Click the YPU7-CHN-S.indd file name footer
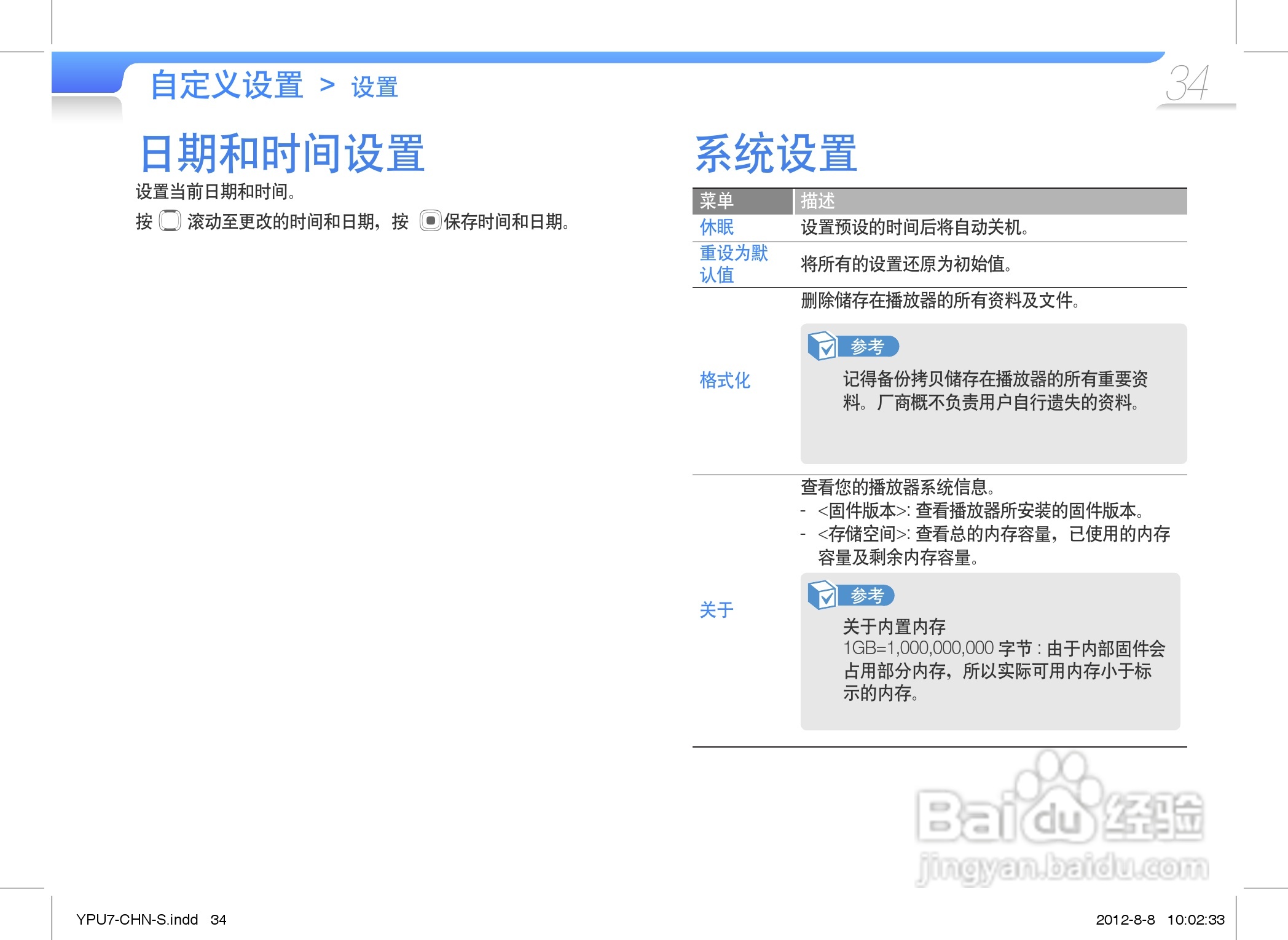Image resolution: width=1288 pixels, height=940 pixels. click(x=136, y=920)
